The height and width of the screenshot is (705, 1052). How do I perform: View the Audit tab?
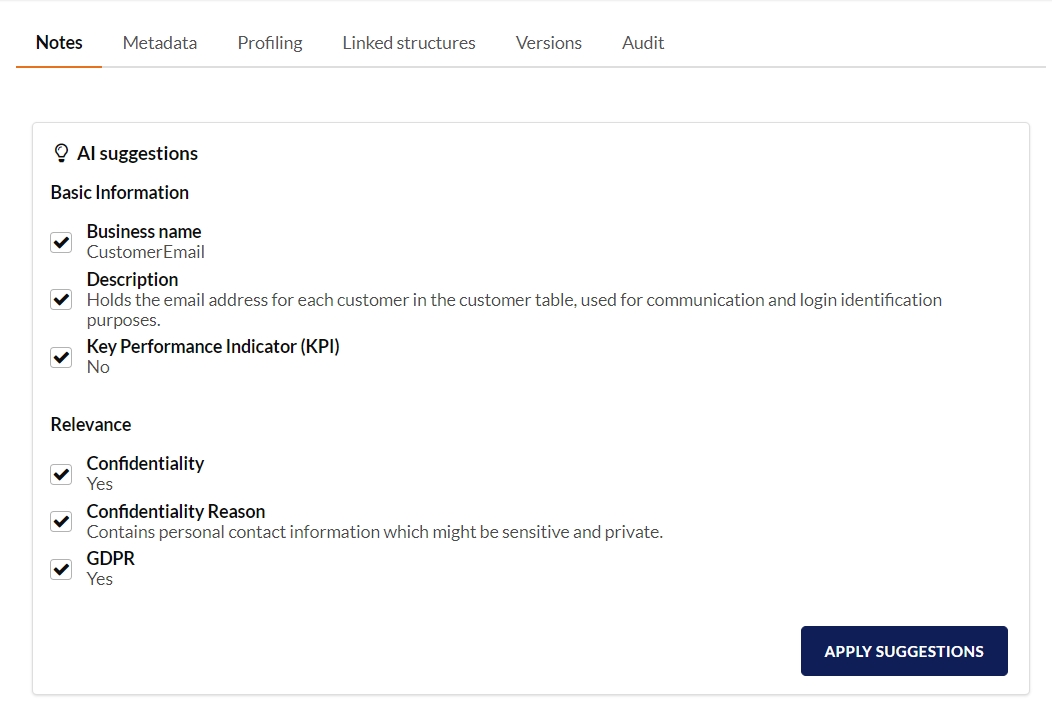[643, 43]
